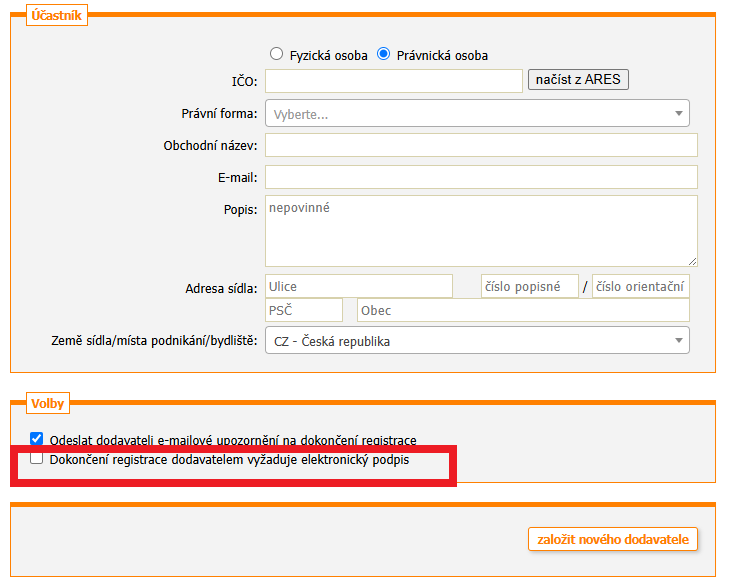Viewport: 731px width, 588px height.
Task: Click the Volby section heading
Action: click(x=47, y=404)
